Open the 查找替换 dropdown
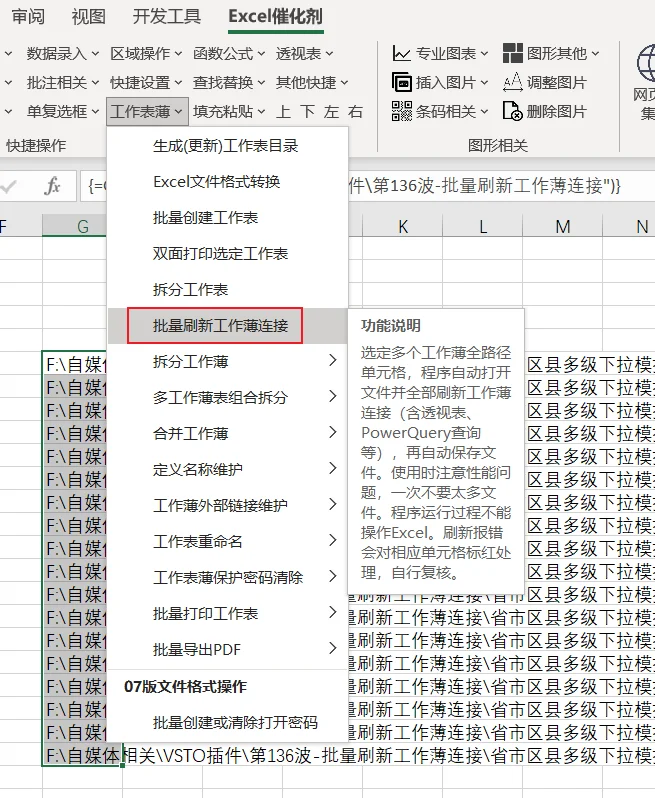Screen dimensions: 655x798 coord(229,82)
